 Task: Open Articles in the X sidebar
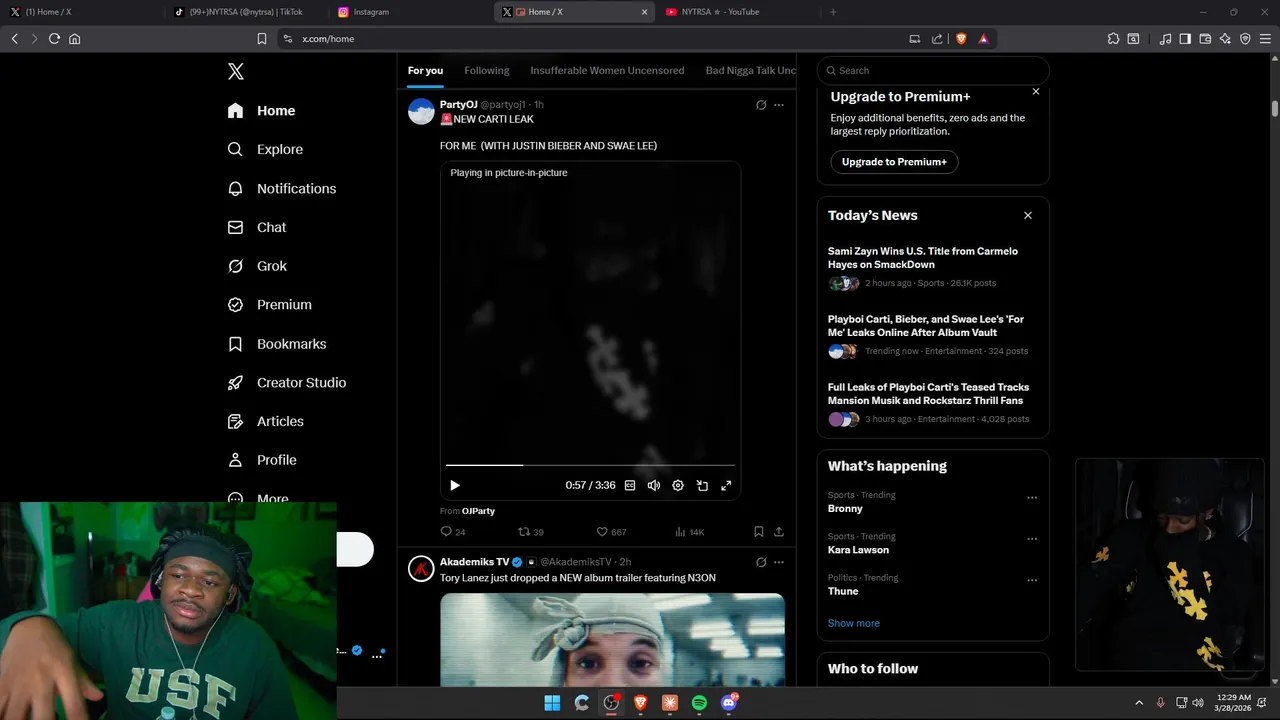coord(265,421)
